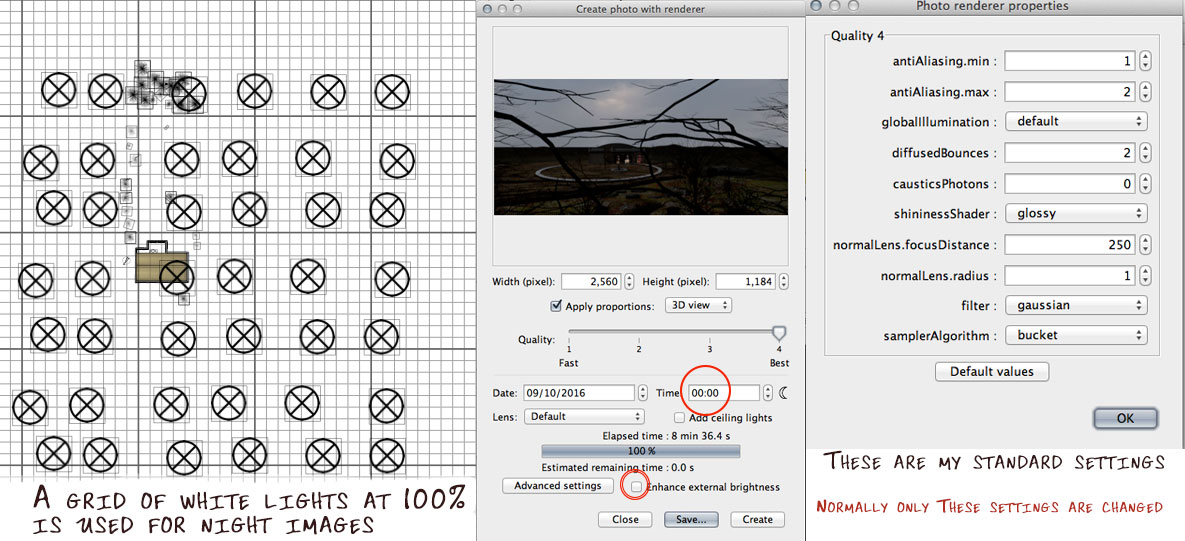Click the rendered photo preview image
1185x541 pixels.
pyautogui.click(x=641, y=147)
